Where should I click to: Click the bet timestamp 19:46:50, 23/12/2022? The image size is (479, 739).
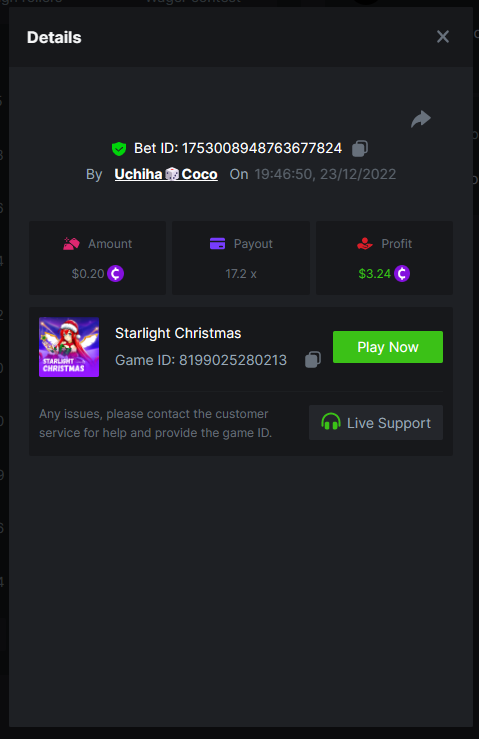click(325, 174)
